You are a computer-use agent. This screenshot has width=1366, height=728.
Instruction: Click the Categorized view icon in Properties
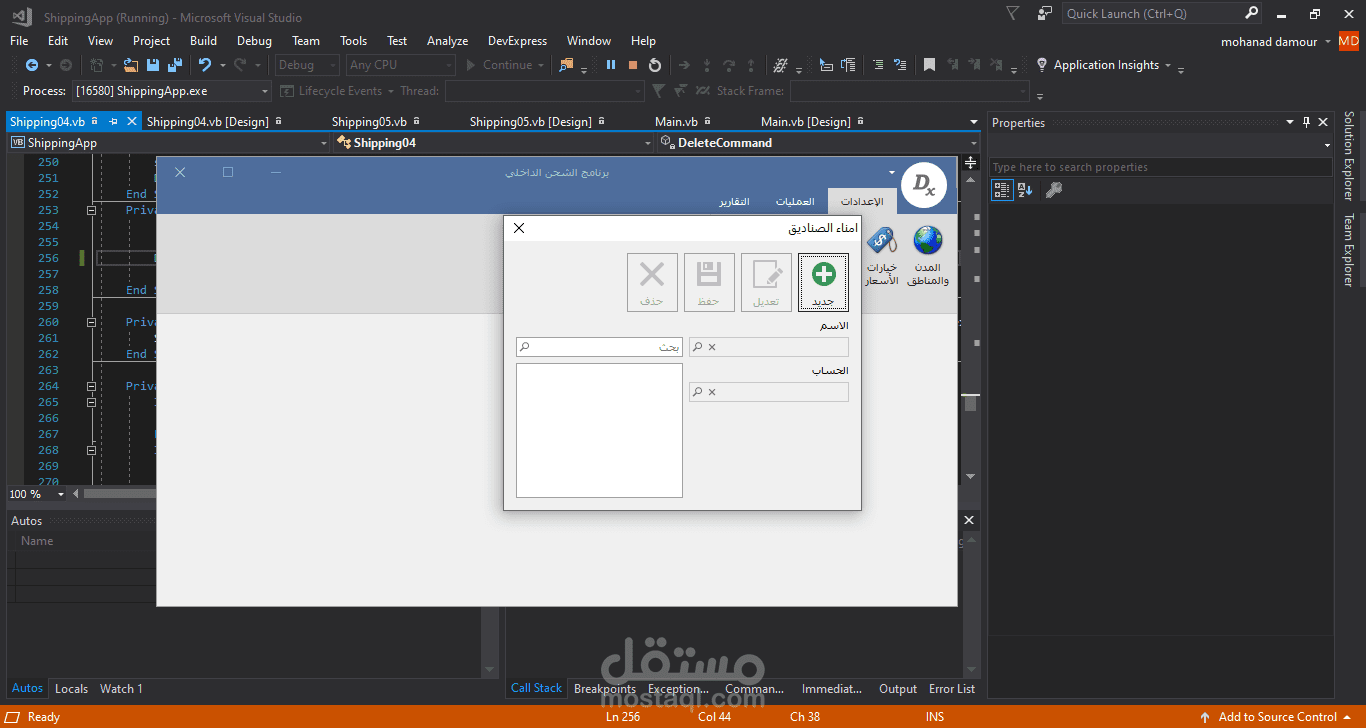coord(1001,190)
